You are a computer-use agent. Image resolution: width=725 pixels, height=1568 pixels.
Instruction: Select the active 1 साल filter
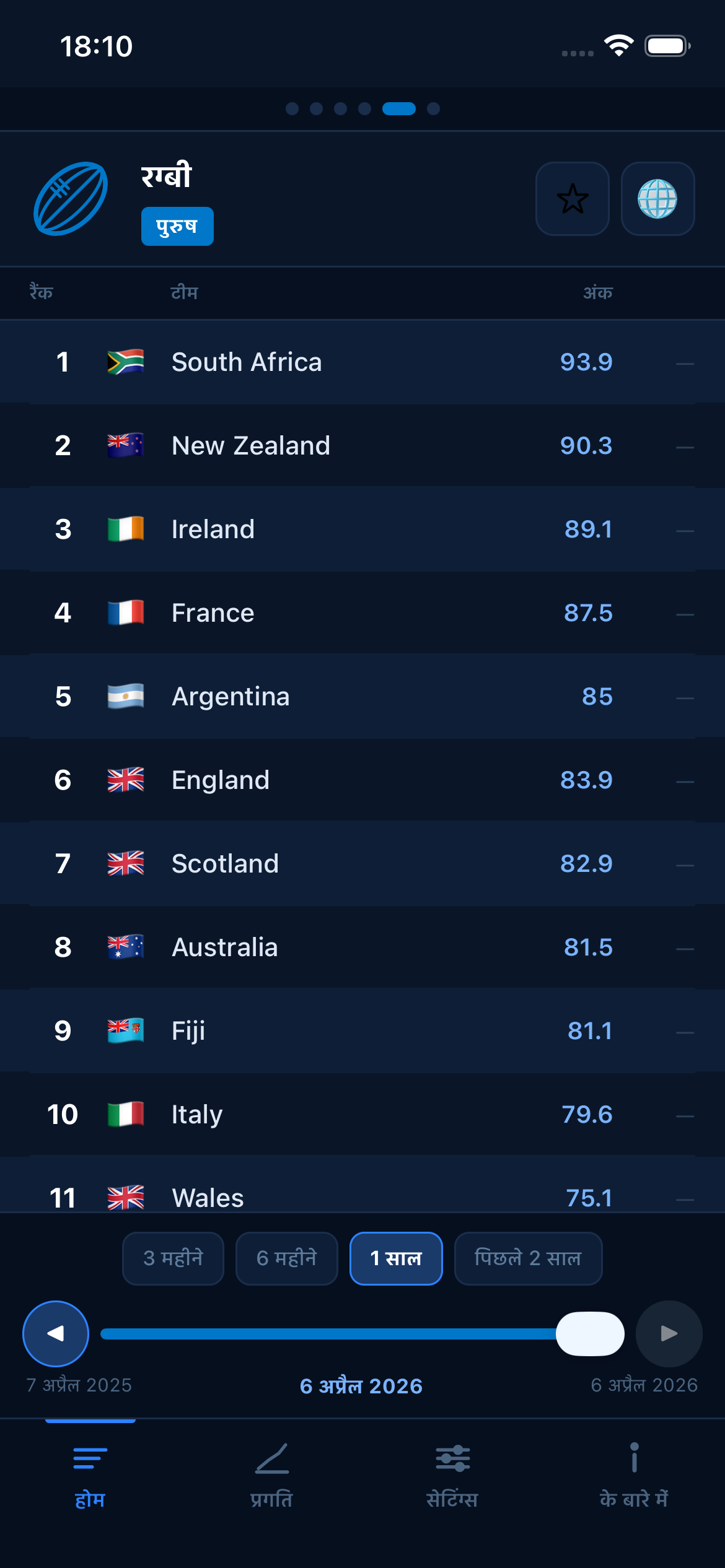point(396,1258)
